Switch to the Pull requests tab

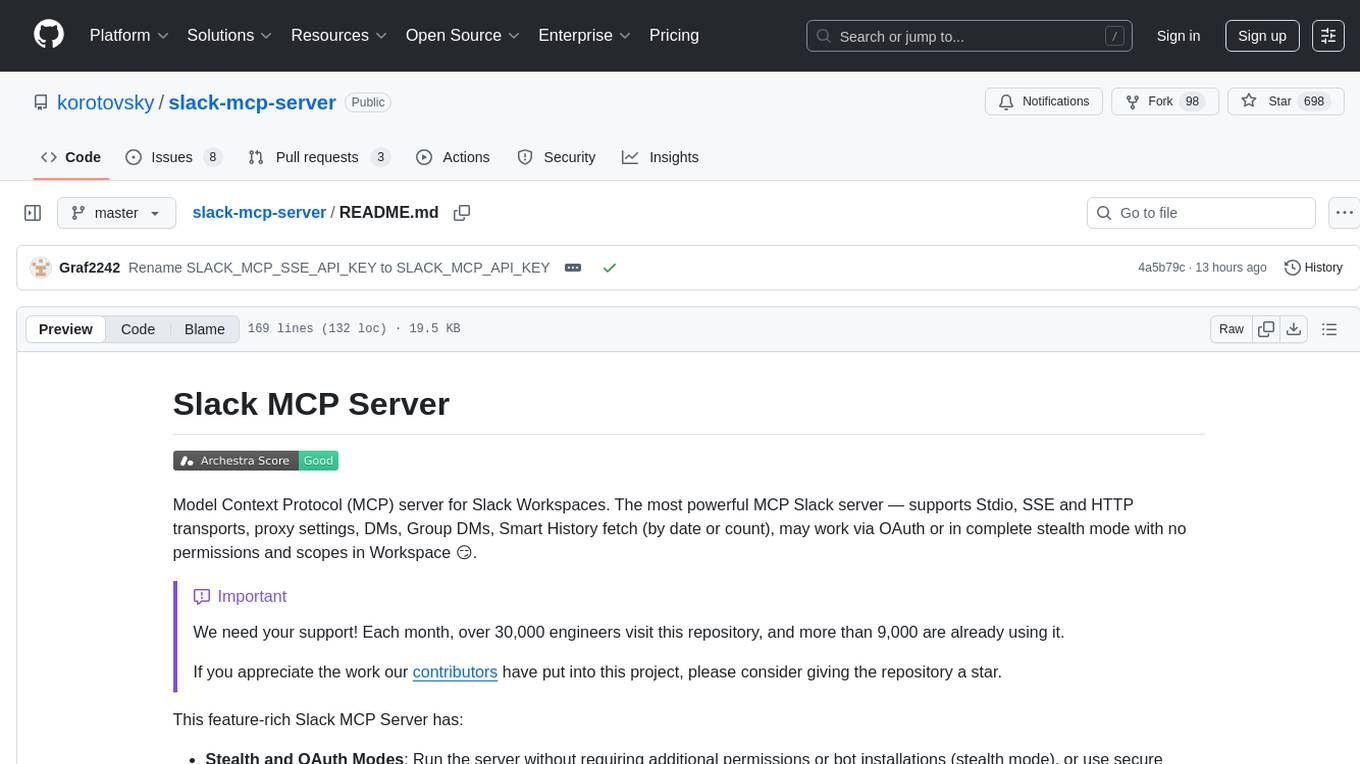(319, 157)
